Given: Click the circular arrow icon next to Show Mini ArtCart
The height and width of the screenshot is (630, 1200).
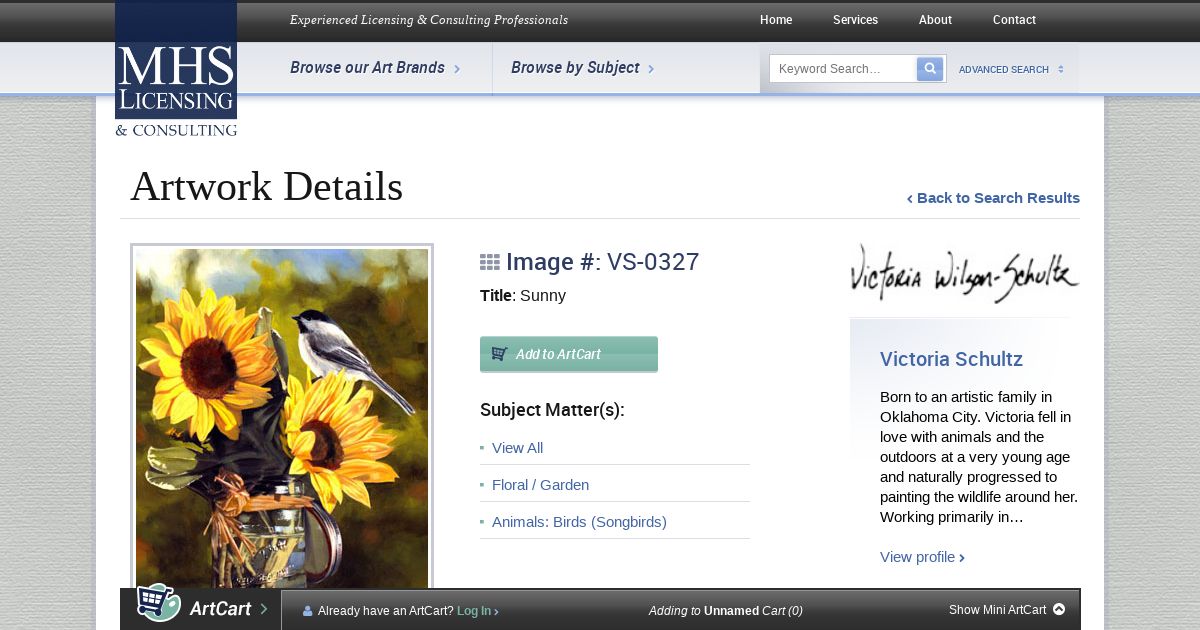Looking at the screenshot, I should click(1059, 609).
